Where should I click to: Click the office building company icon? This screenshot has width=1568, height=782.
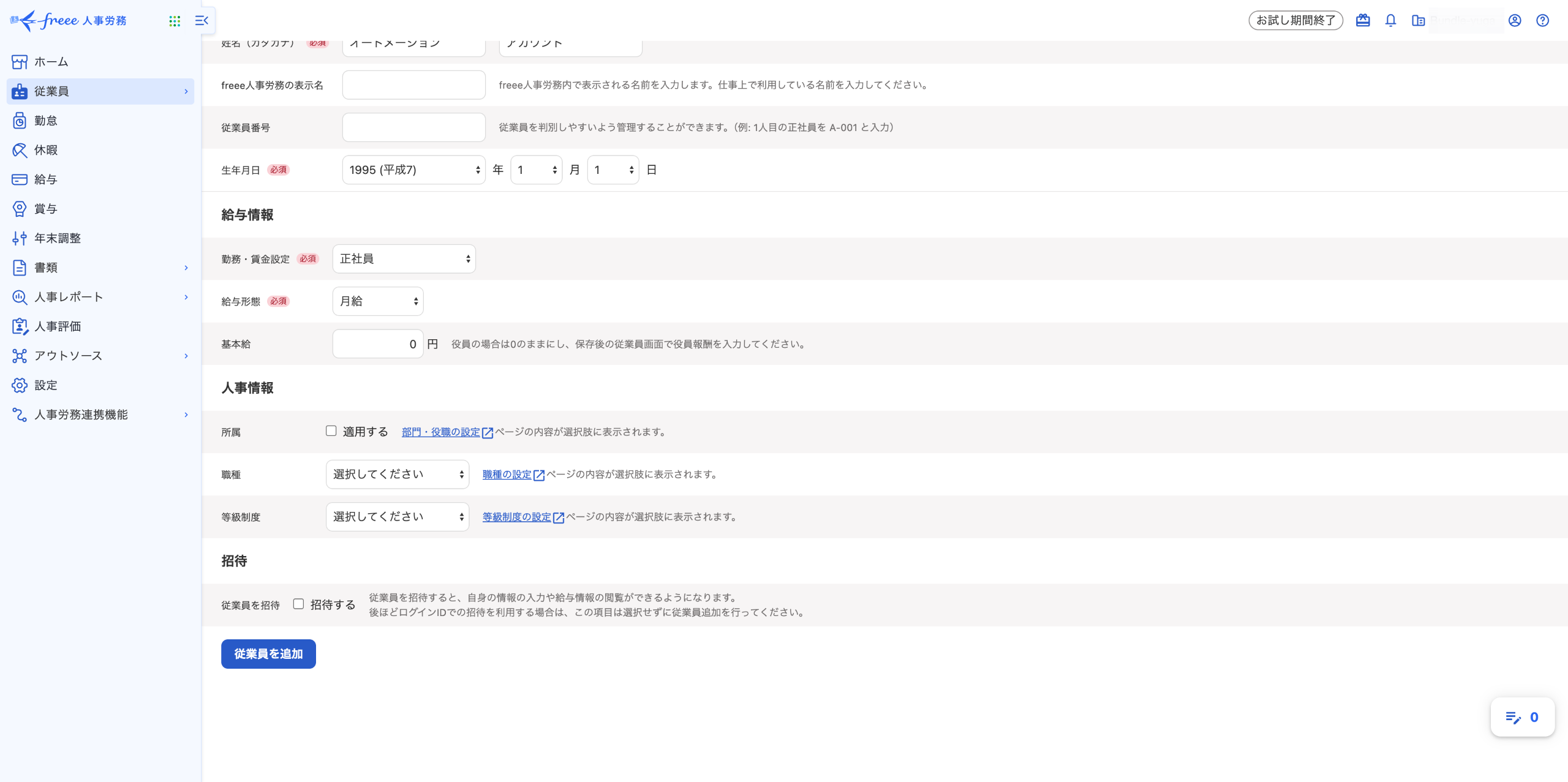click(1418, 21)
